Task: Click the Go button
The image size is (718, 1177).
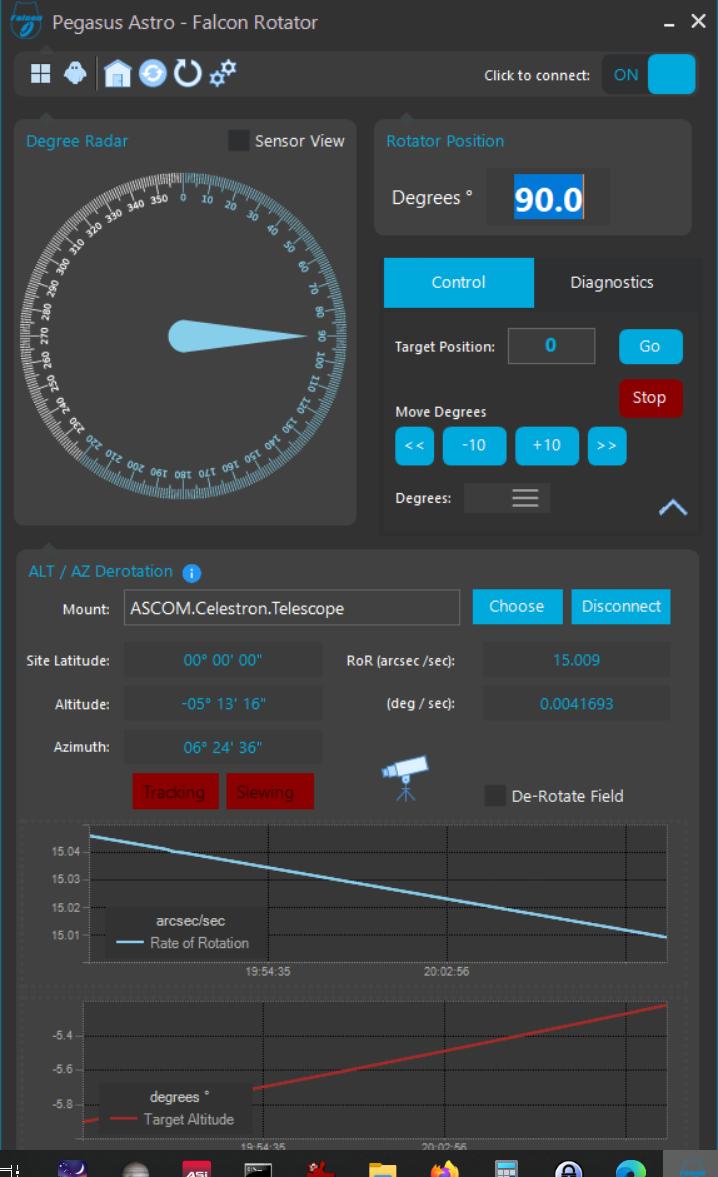Action: 650,346
